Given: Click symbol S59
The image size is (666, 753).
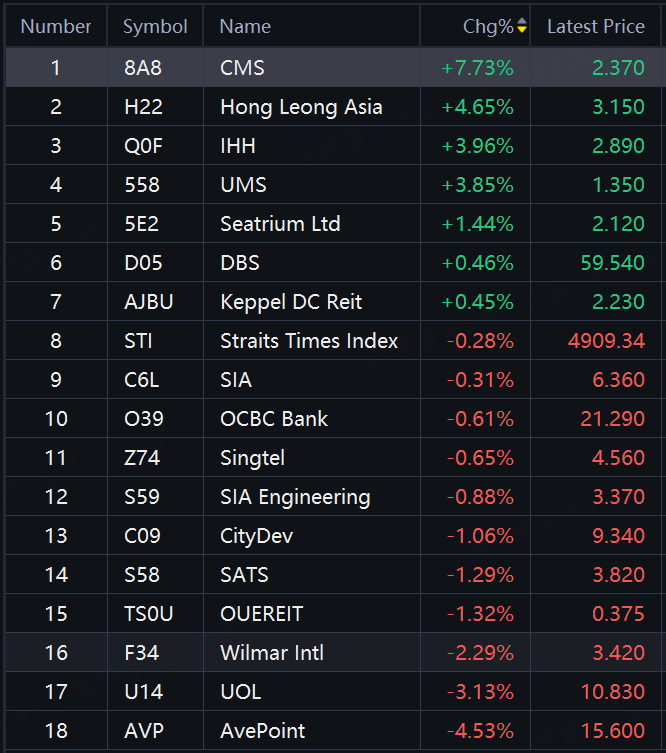Looking at the screenshot, I should tap(142, 497).
